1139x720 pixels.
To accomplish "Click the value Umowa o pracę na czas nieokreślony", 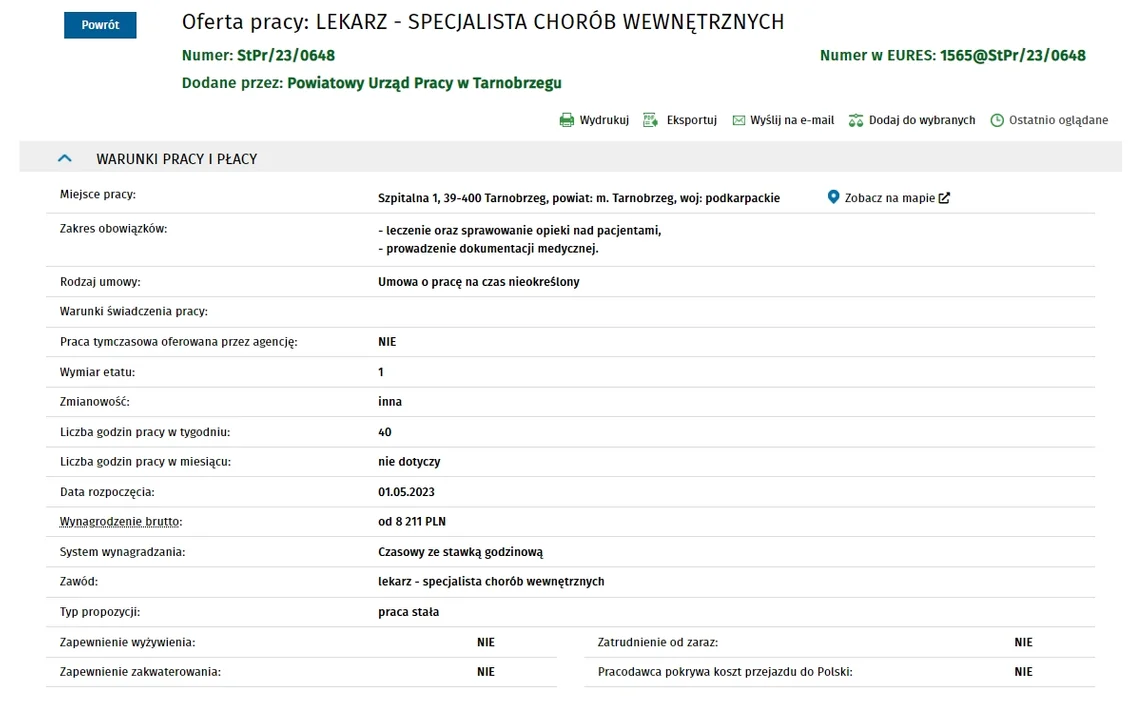I will [479, 281].
